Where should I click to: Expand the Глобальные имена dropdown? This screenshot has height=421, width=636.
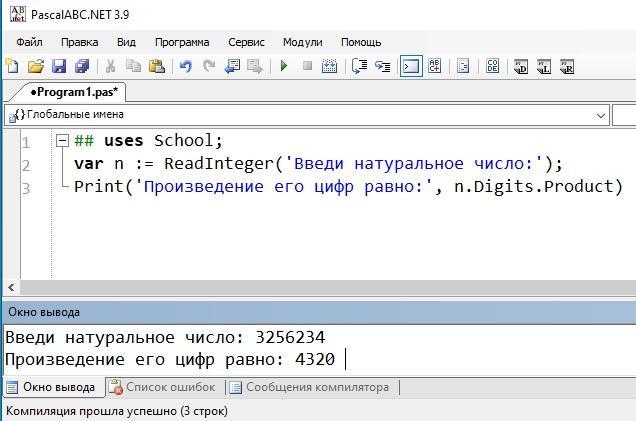tap(601, 115)
